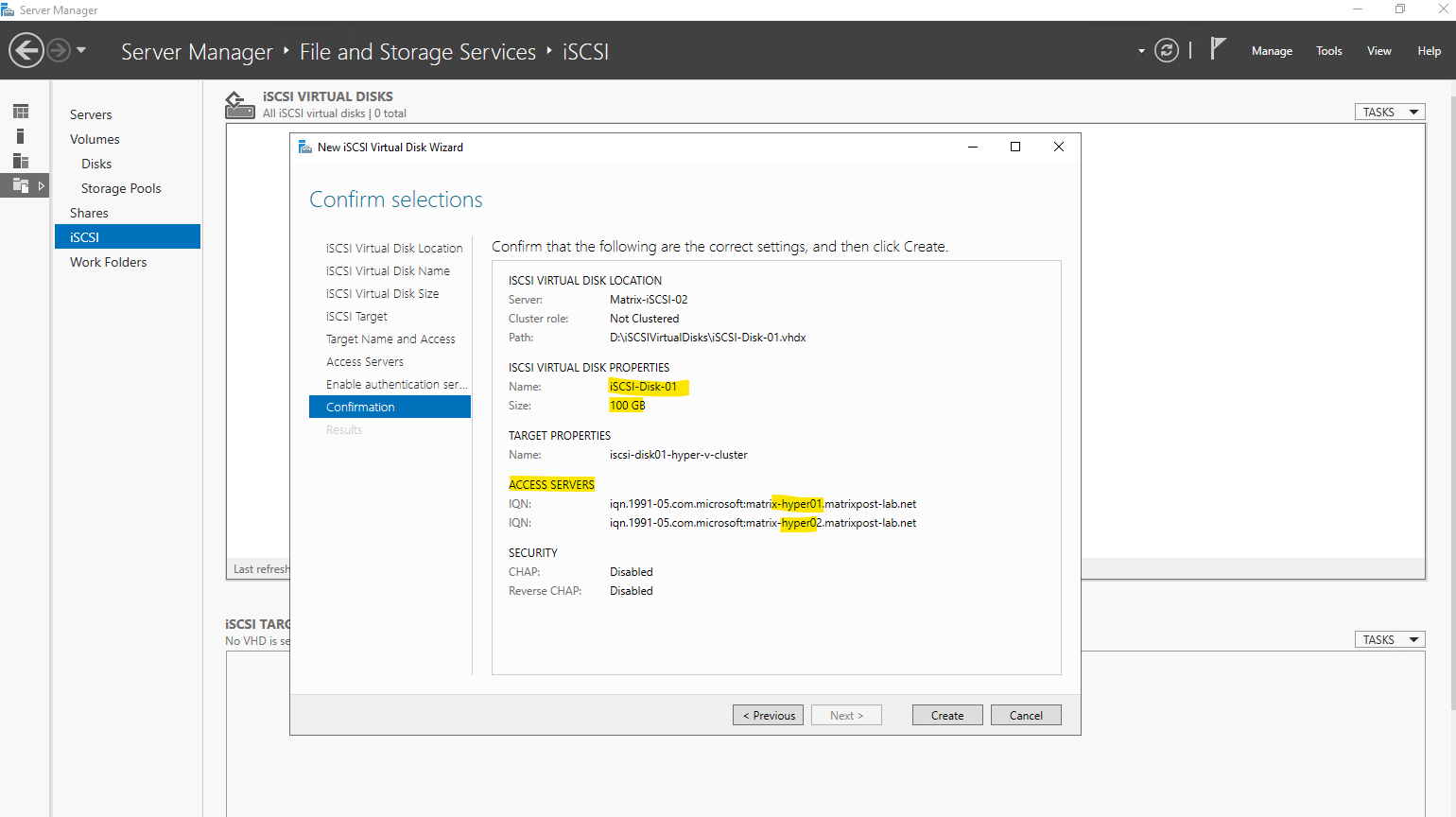Click the refresh icon in header
The width and height of the screenshot is (1456, 817).
pyautogui.click(x=1167, y=50)
